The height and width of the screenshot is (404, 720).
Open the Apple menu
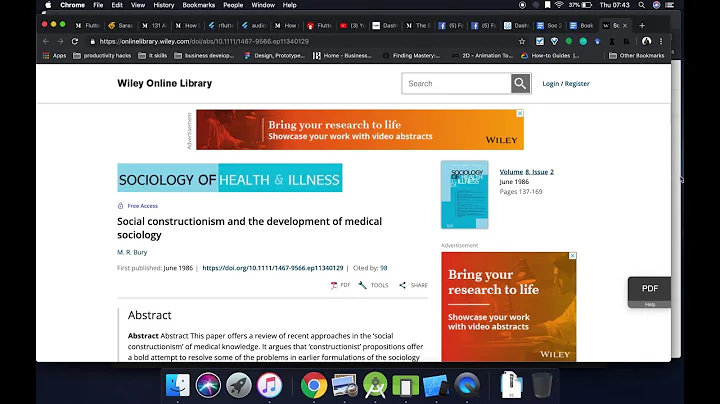48,5
